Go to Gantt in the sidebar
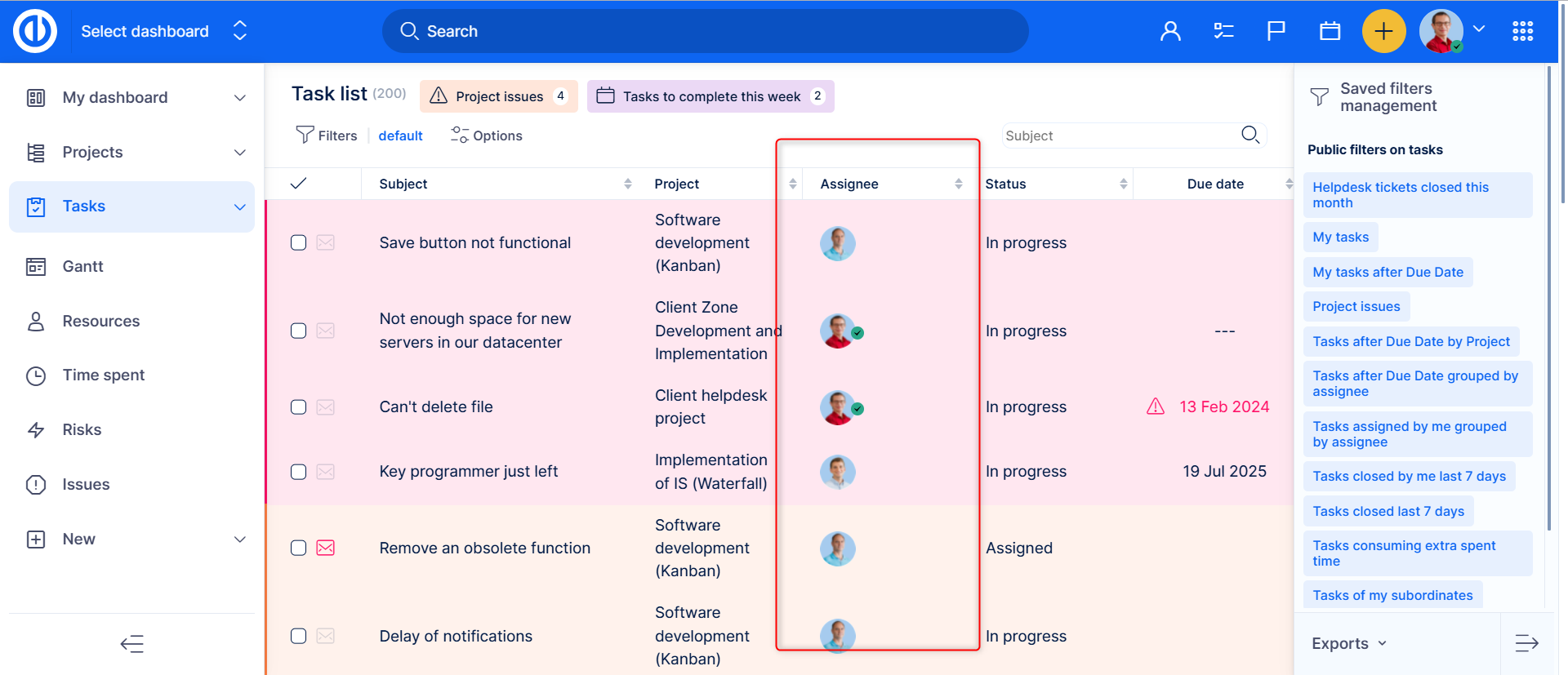The height and width of the screenshot is (675, 1568). click(82, 267)
